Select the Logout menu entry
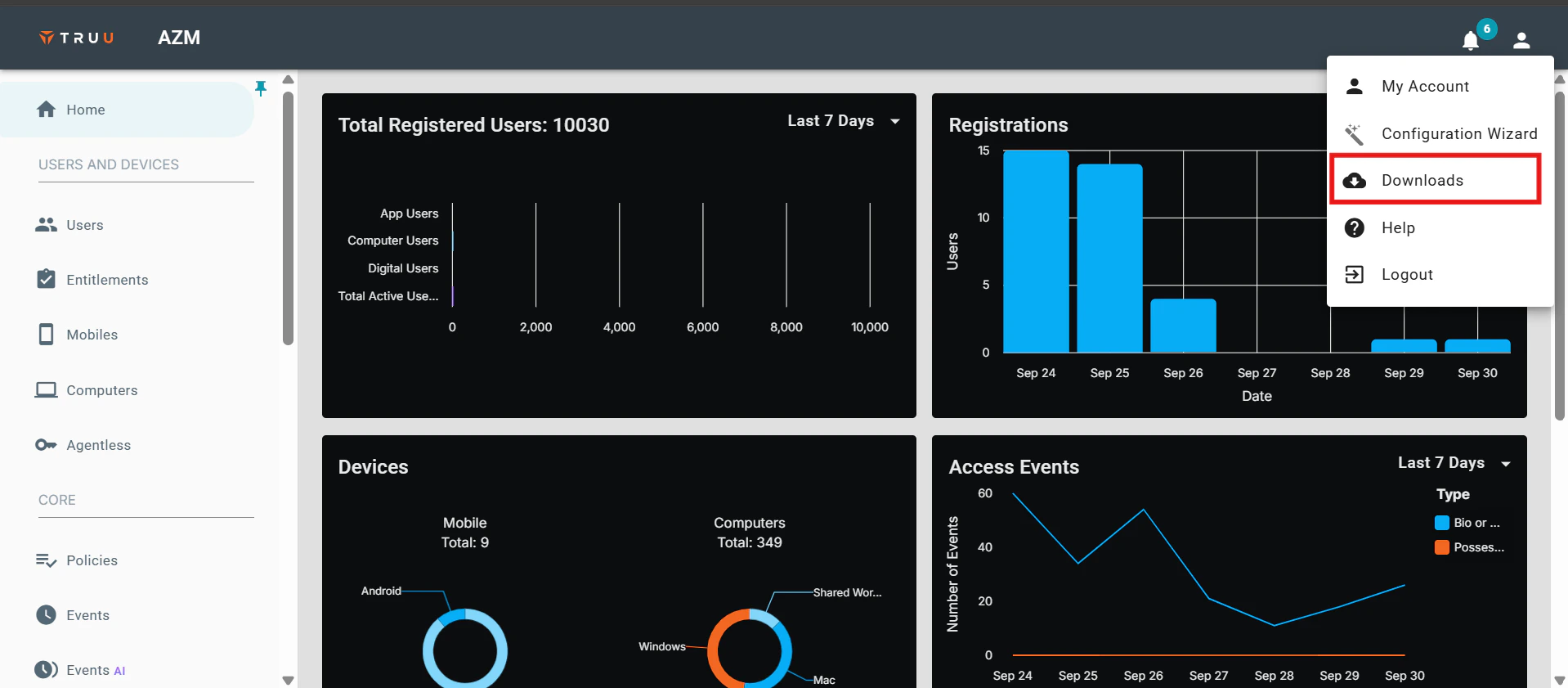This screenshot has height=688, width=1568. coord(1440,274)
